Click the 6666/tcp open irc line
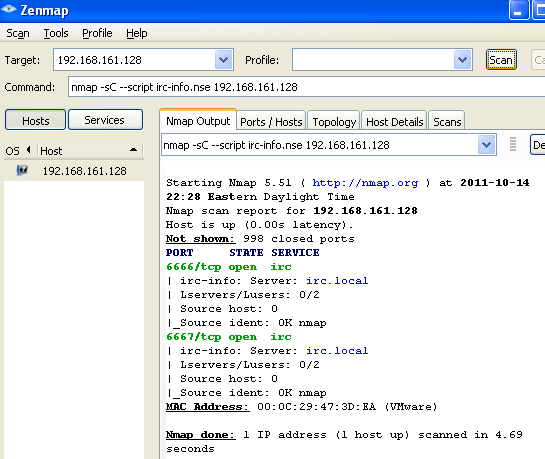The image size is (545, 459). click(x=229, y=267)
